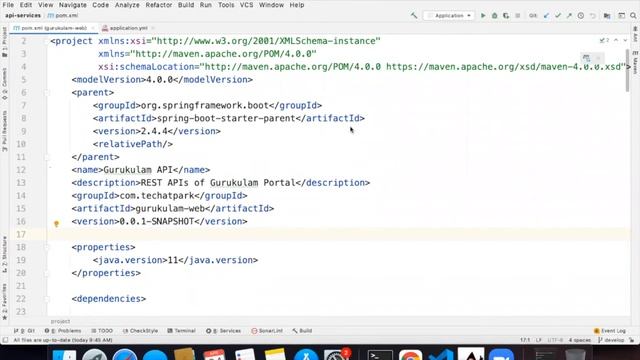Open Chrome from the Dock

click(410, 354)
